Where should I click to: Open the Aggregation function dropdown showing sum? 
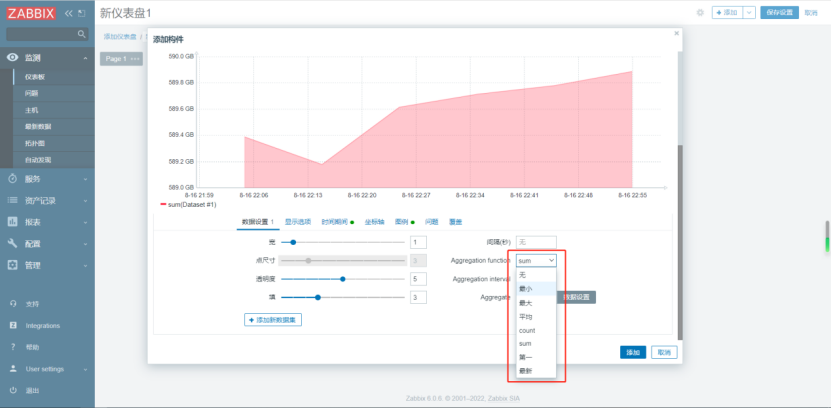point(536,261)
